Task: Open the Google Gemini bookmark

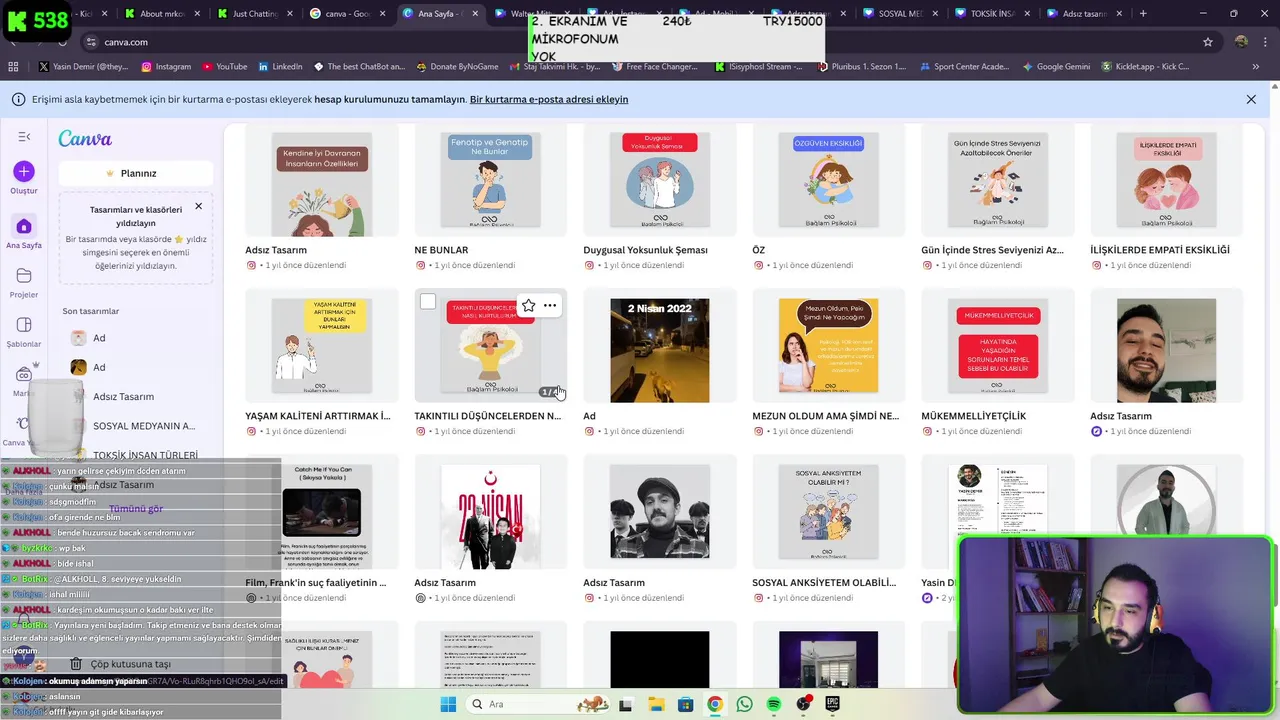Action: [1056, 67]
